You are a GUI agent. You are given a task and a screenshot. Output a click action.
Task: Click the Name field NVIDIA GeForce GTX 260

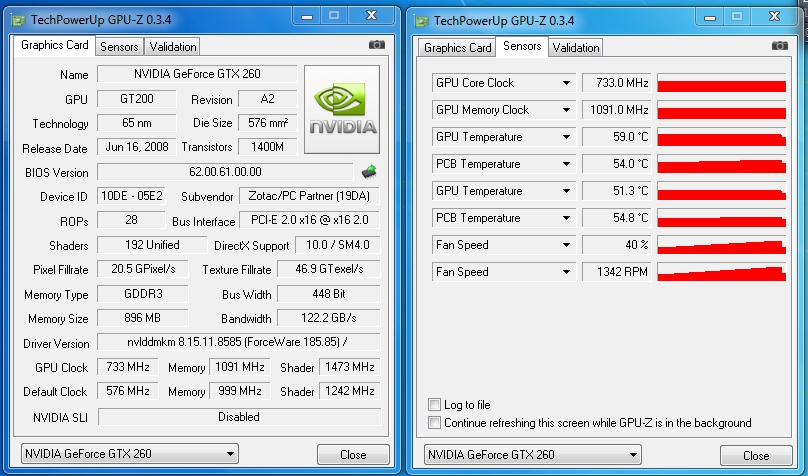point(197,74)
